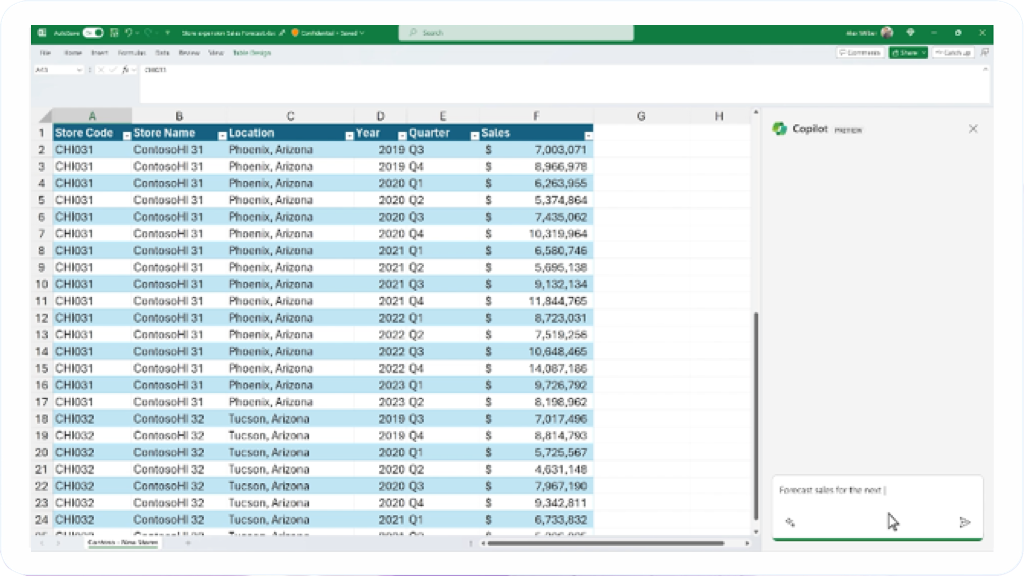The height and width of the screenshot is (576, 1024).
Task: Open the Undo history dropdown arrow
Action: [137, 33]
